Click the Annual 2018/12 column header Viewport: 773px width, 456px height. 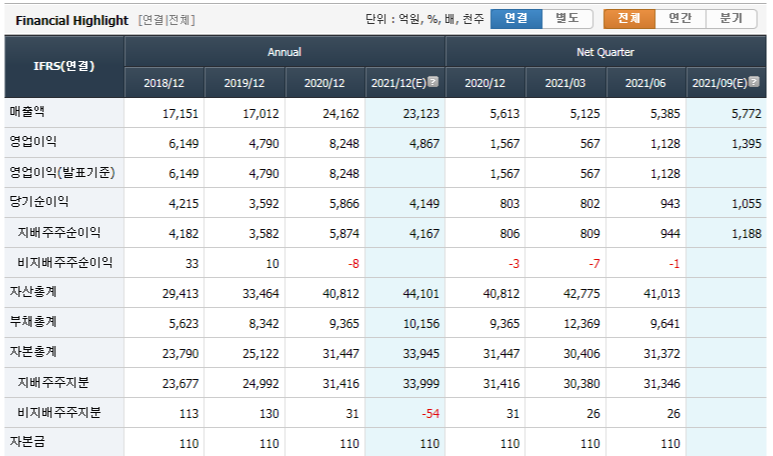[x=164, y=83]
